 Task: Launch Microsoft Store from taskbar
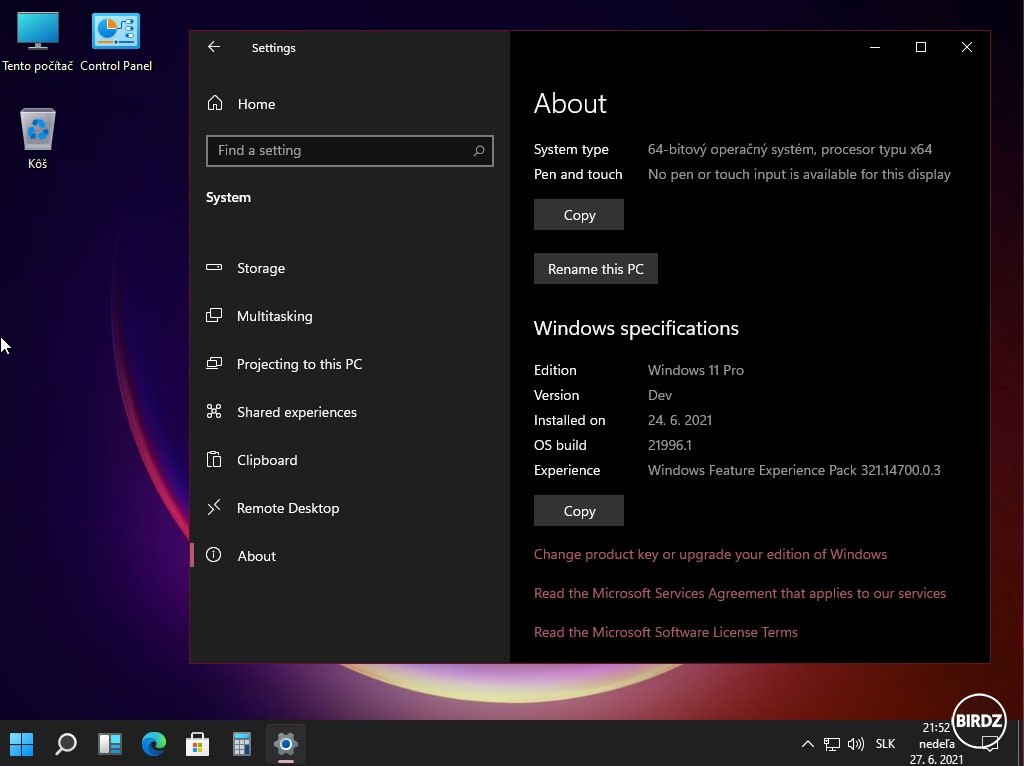pos(197,743)
